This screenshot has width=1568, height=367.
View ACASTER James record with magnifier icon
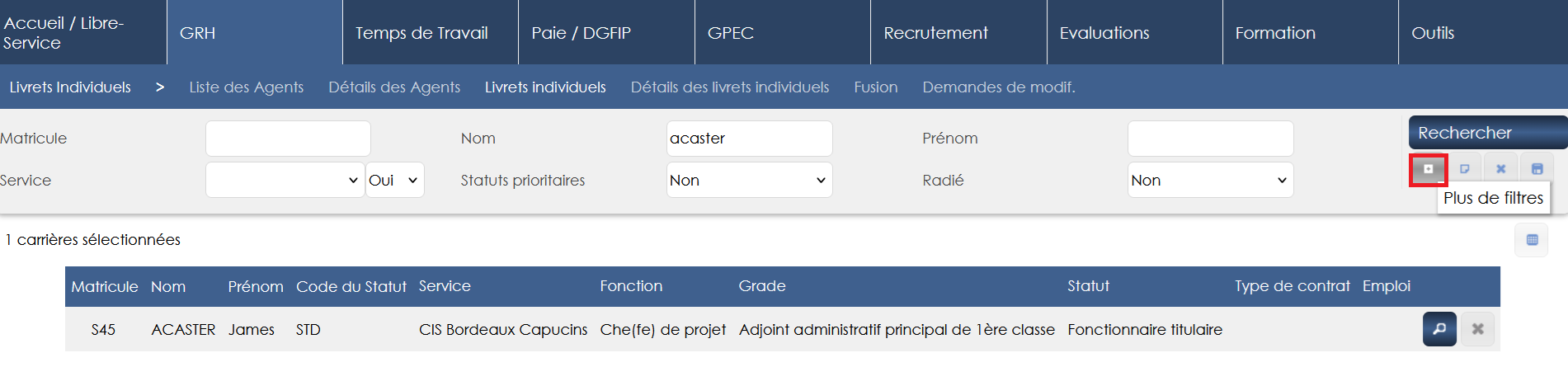point(1439,329)
